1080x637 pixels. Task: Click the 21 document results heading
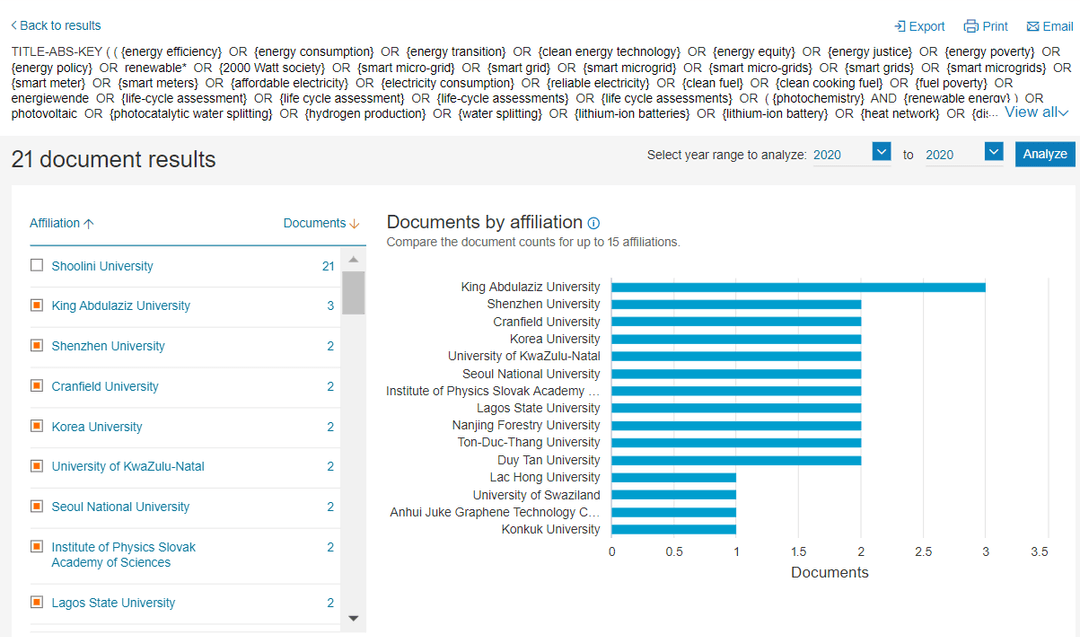point(114,159)
